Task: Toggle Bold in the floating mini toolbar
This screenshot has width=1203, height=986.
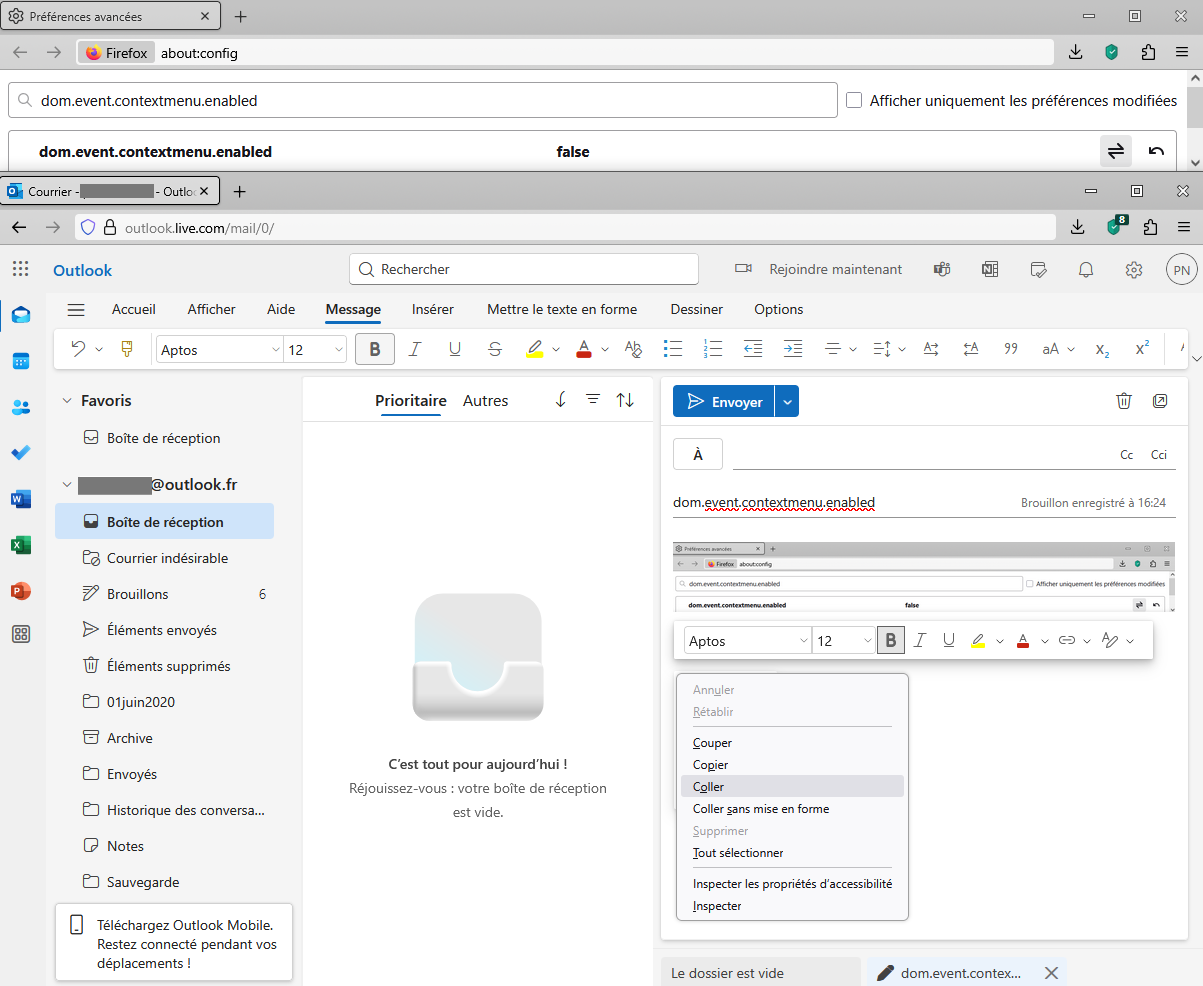Action: pyautogui.click(x=891, y=640)
